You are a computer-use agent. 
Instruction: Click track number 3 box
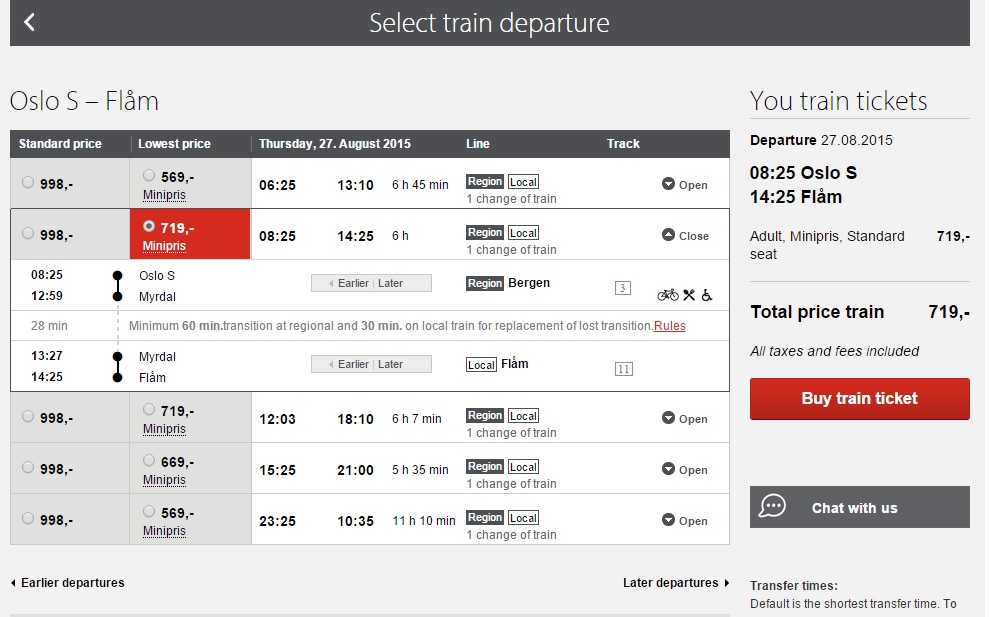tap(623, 288)
